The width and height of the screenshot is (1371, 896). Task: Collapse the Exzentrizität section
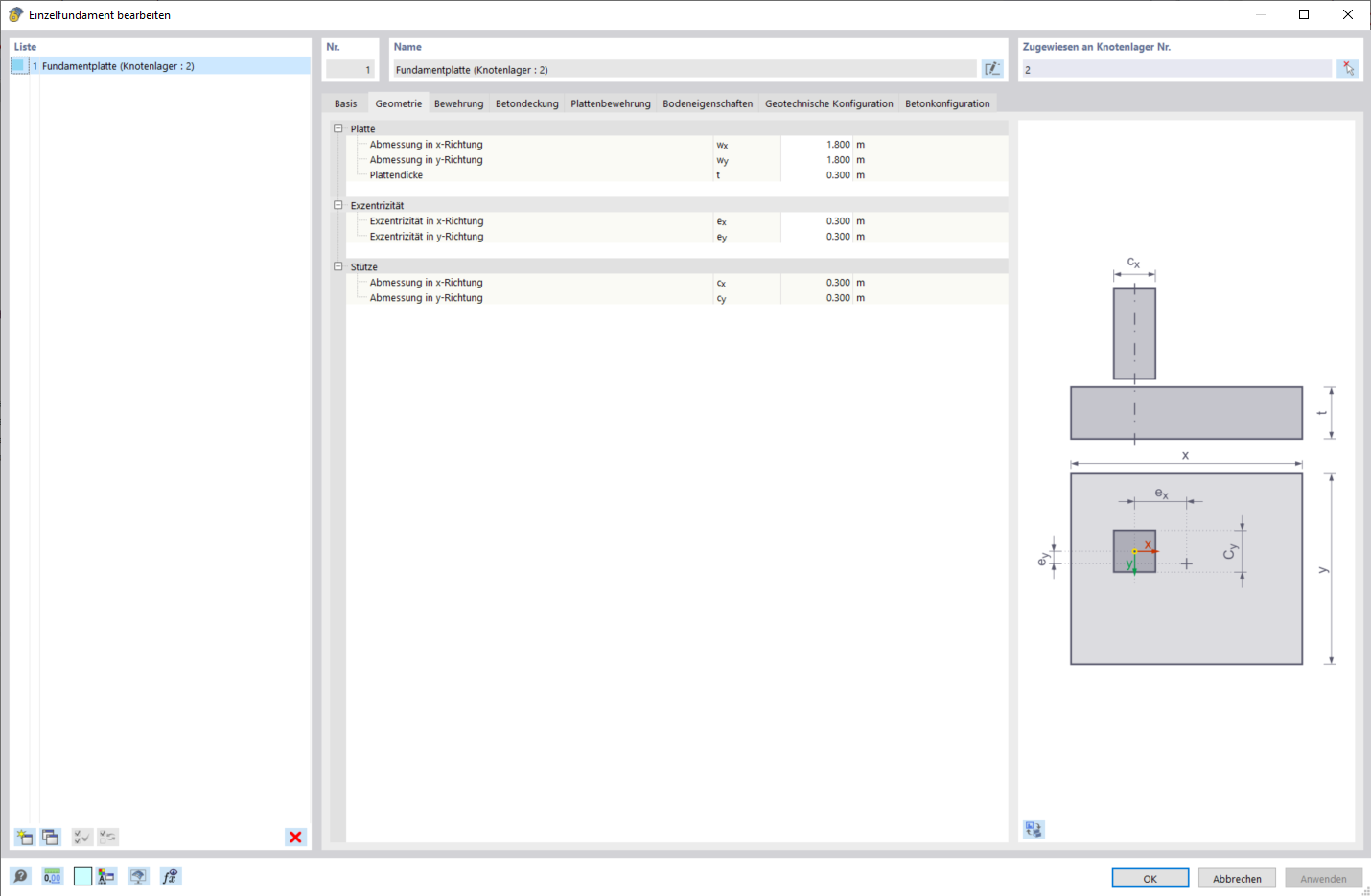(x=337, y=205)
